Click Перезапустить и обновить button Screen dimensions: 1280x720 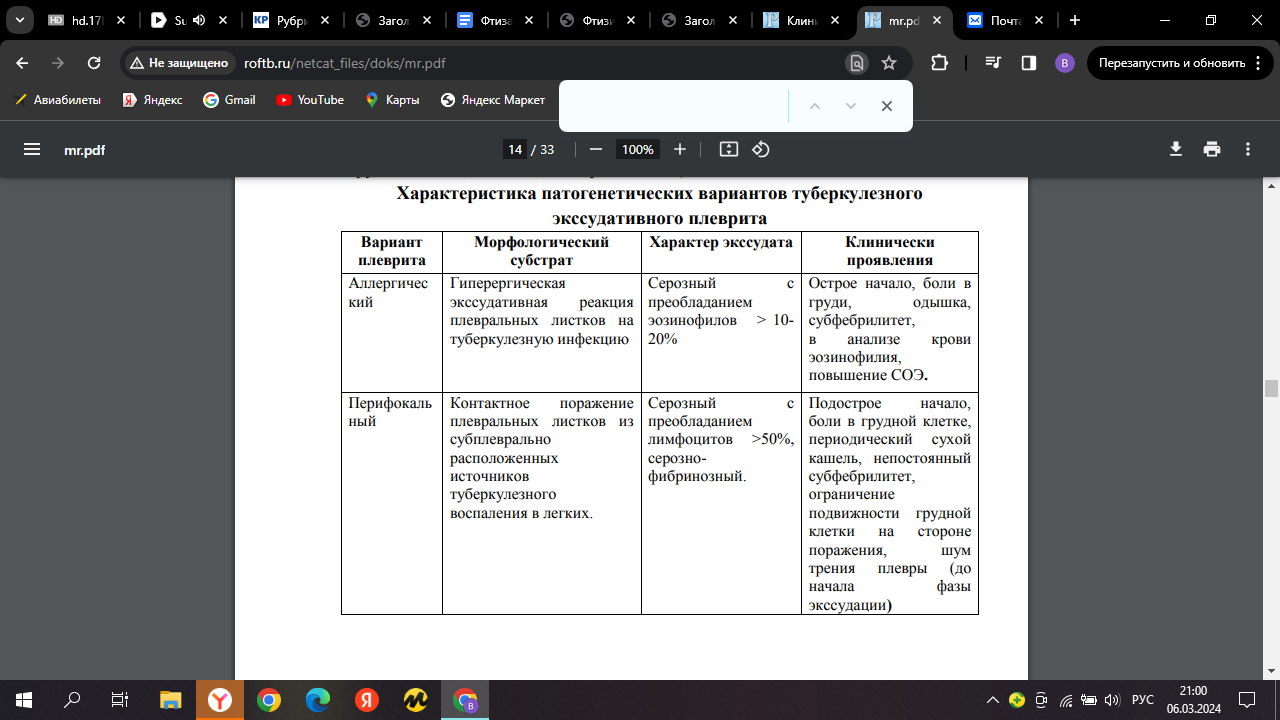[x=1181, y=63]
